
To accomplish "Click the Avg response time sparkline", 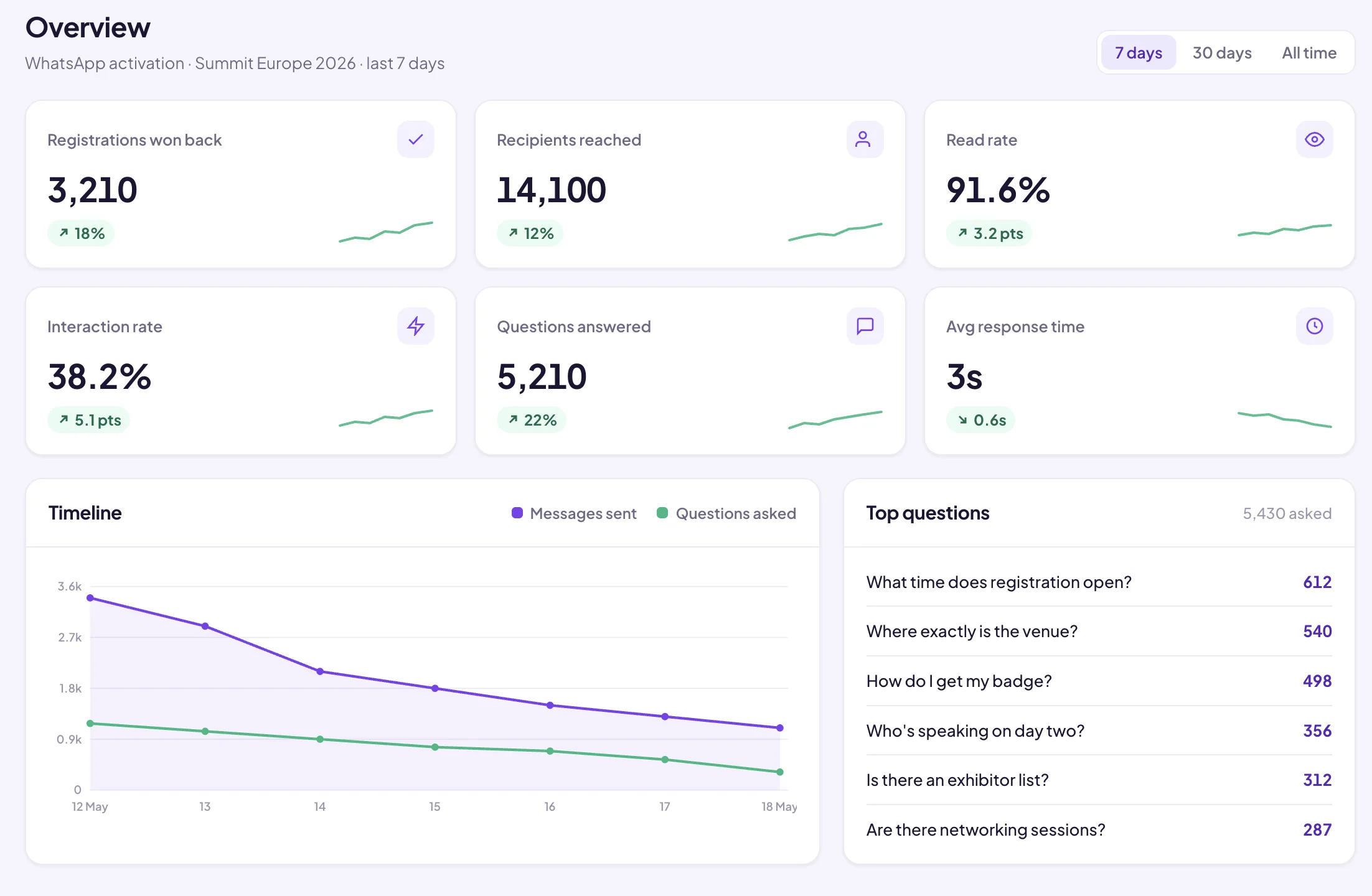I will pos(1285,419).
